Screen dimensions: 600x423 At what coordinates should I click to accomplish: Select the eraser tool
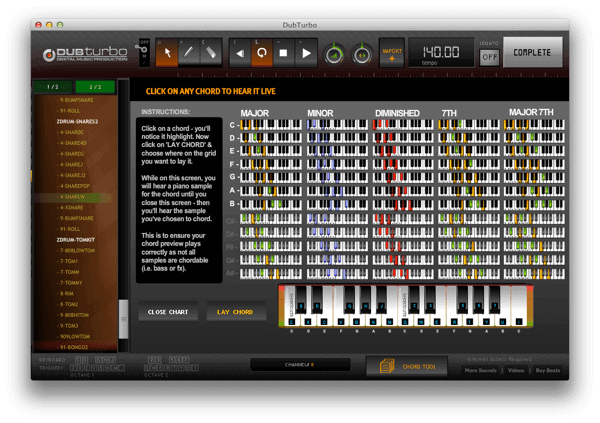point(211,53)
